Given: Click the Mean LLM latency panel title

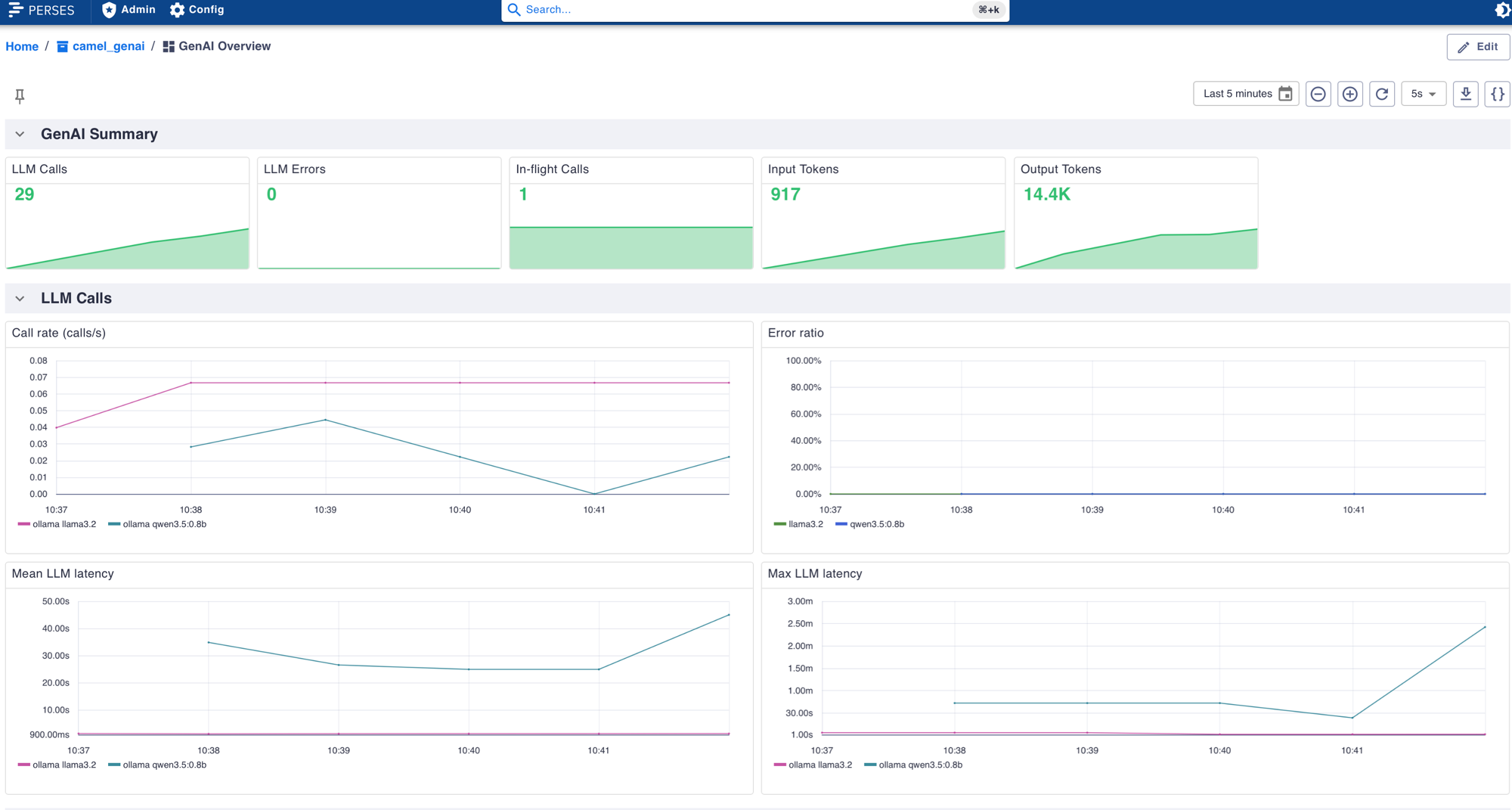Looking at the screenshot, I should click(x=63, y=573).
